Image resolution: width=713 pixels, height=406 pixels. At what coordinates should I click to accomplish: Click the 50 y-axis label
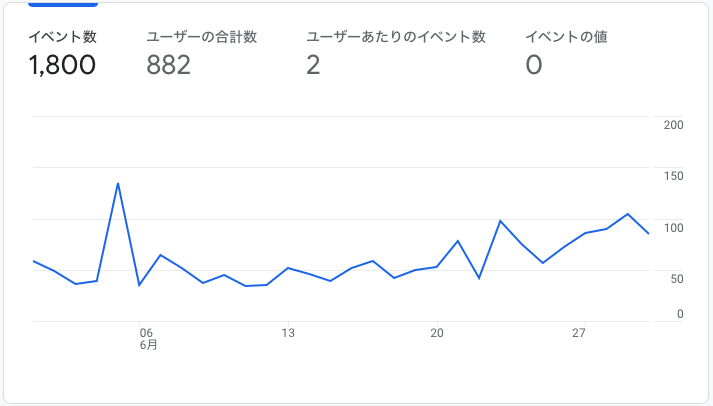click(677, 279)
